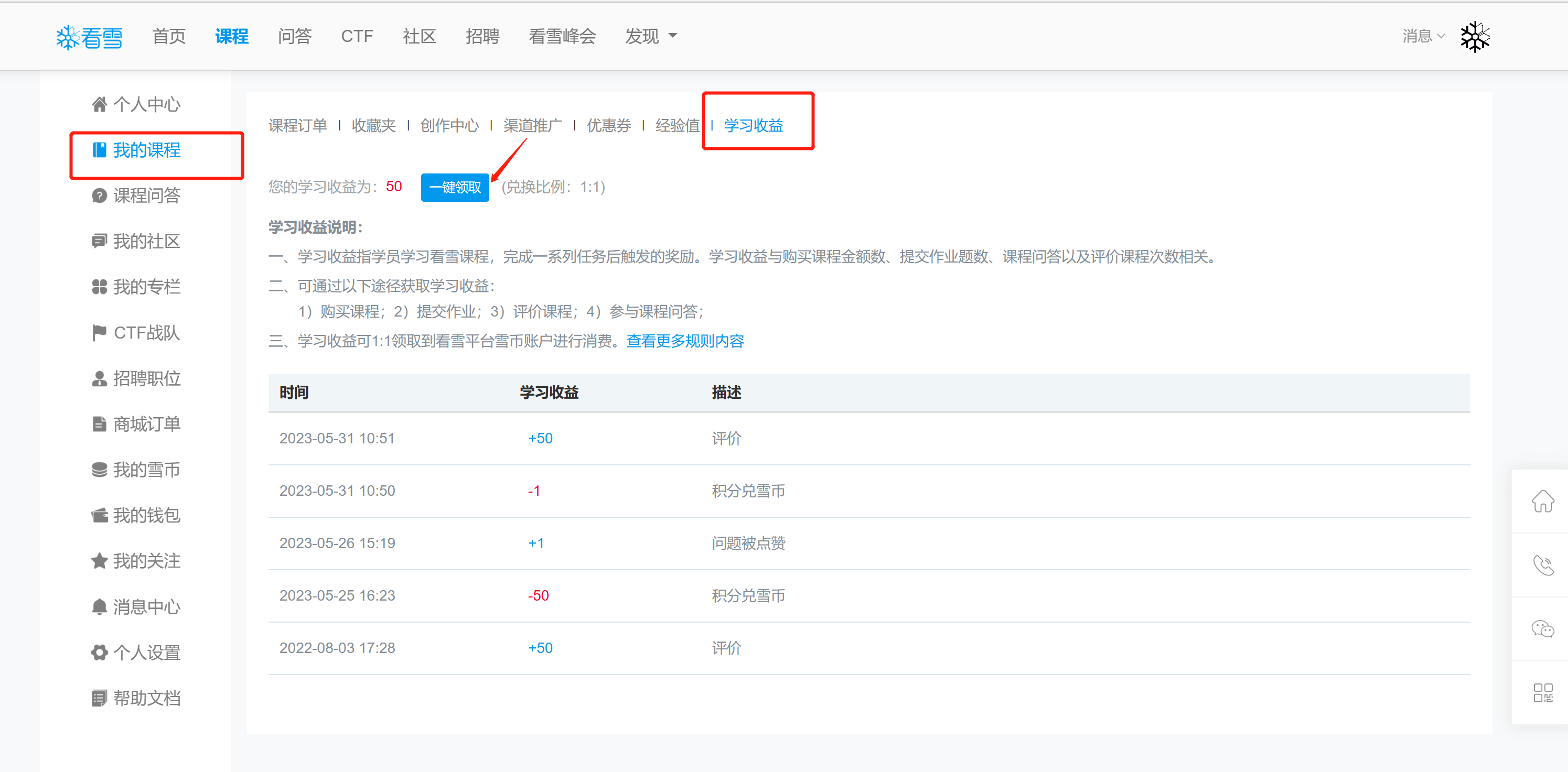
Task: Click the 一键领取 button
Action: point(455,188)
